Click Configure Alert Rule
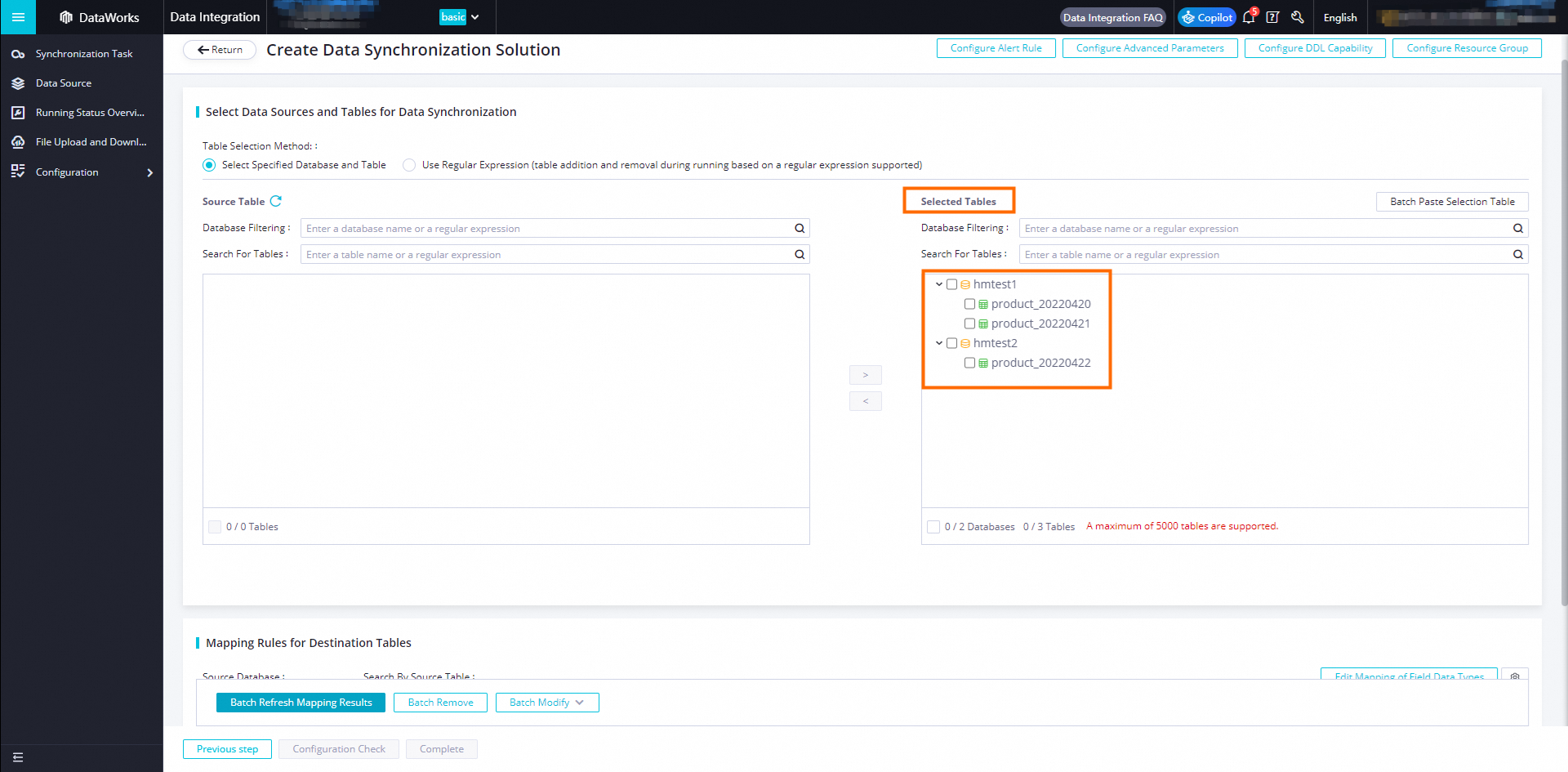Image resolution: width=1568 pixels, height=772 pixels. 996,48
